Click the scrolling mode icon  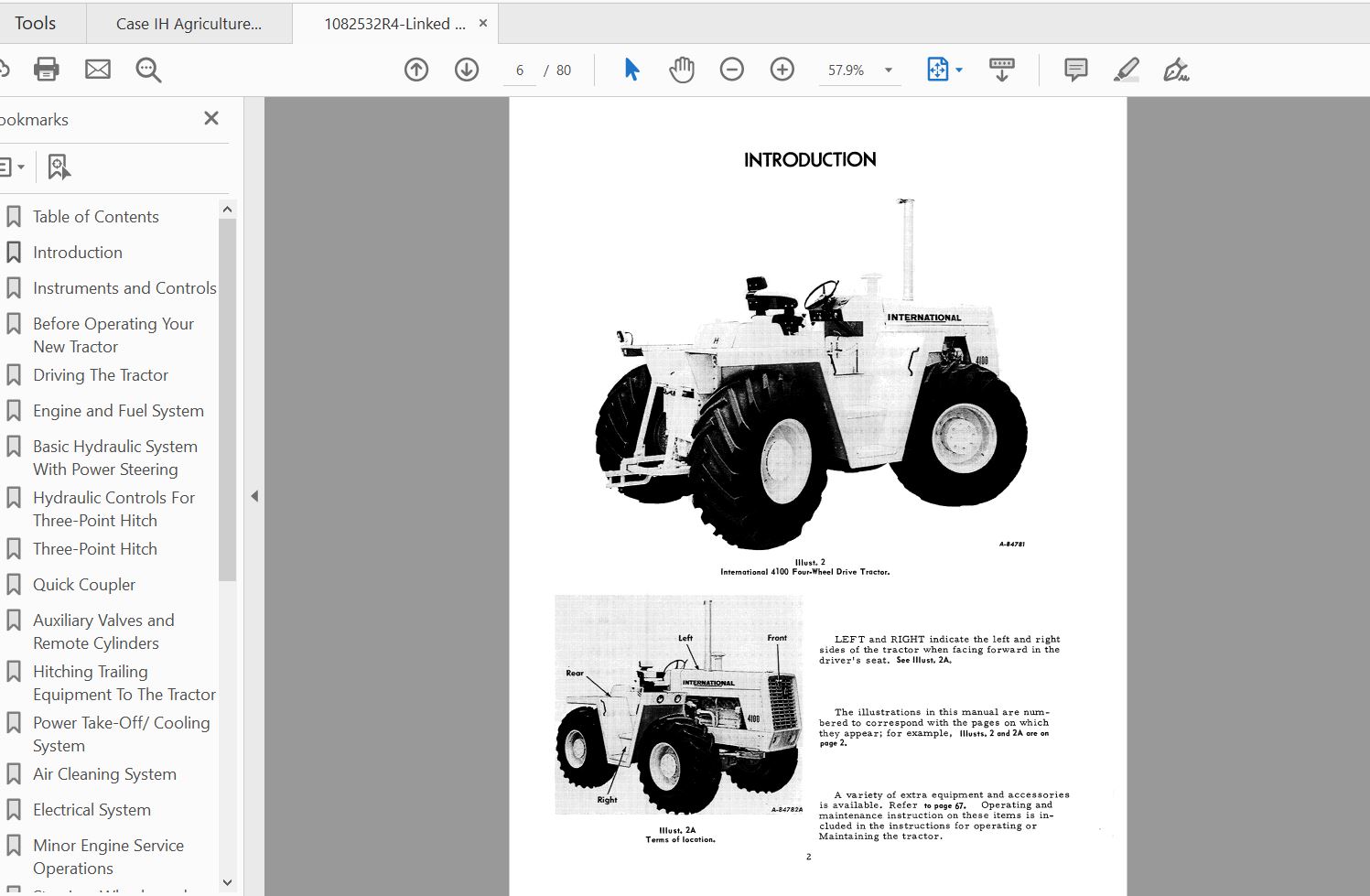[1002, 70]
